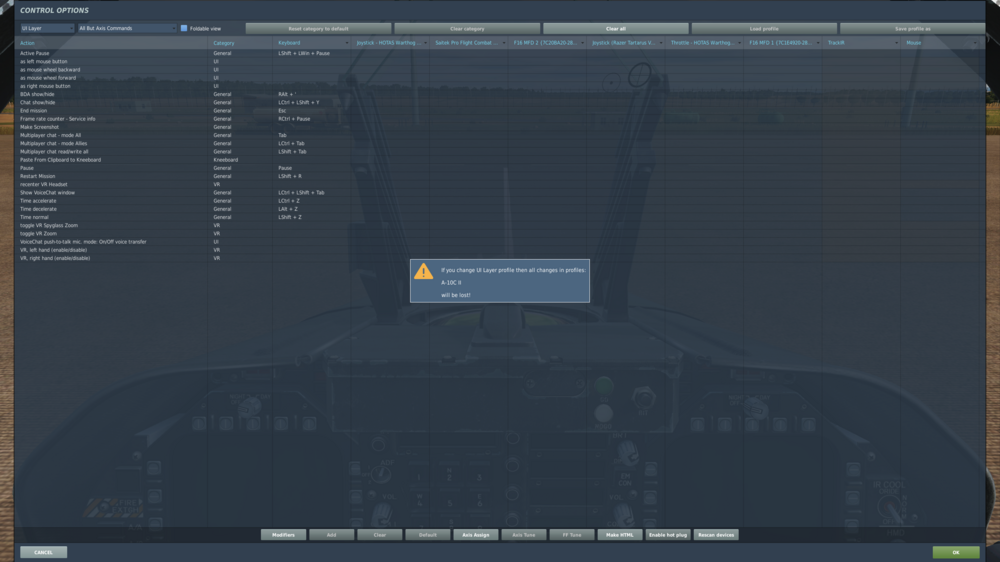Select Frame rate counter - Service info row

[x=499, y=119]
